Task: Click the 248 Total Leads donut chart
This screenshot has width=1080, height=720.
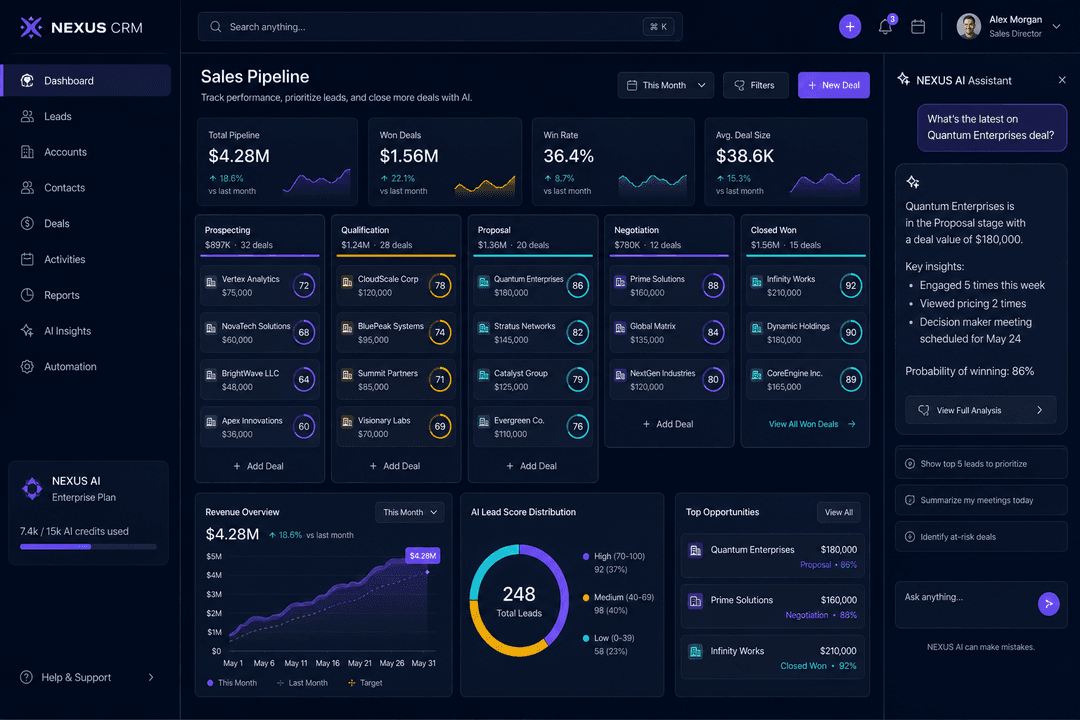Action: coord(519,601)
